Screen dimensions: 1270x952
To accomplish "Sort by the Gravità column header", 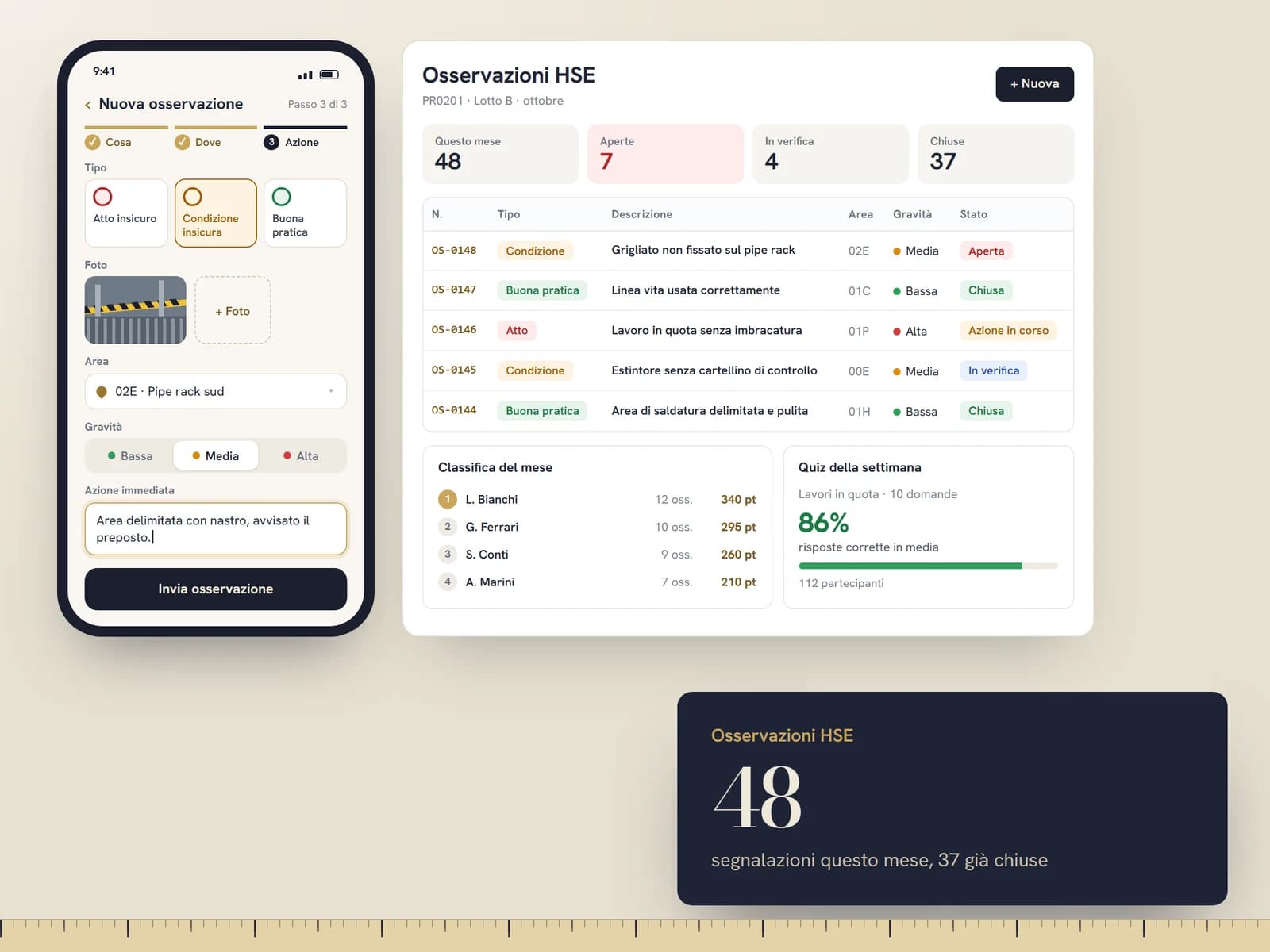I will pyautogui.click(x=912, y=214).
